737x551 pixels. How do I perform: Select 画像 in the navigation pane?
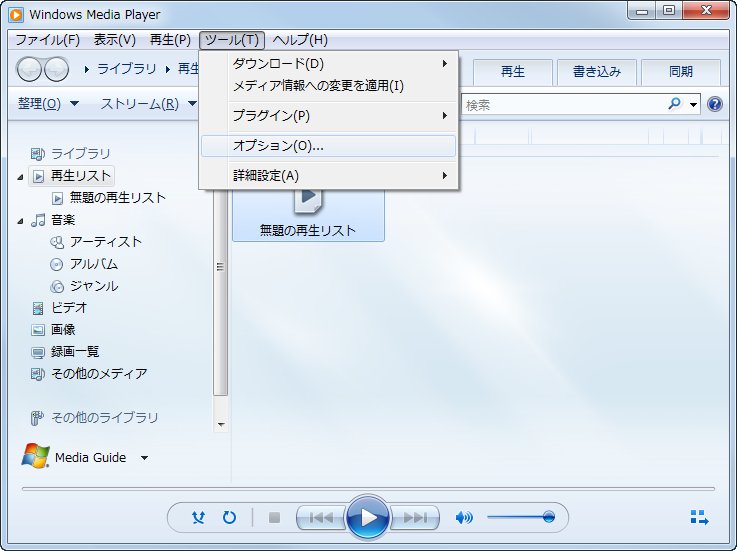(x=63, y=330)
